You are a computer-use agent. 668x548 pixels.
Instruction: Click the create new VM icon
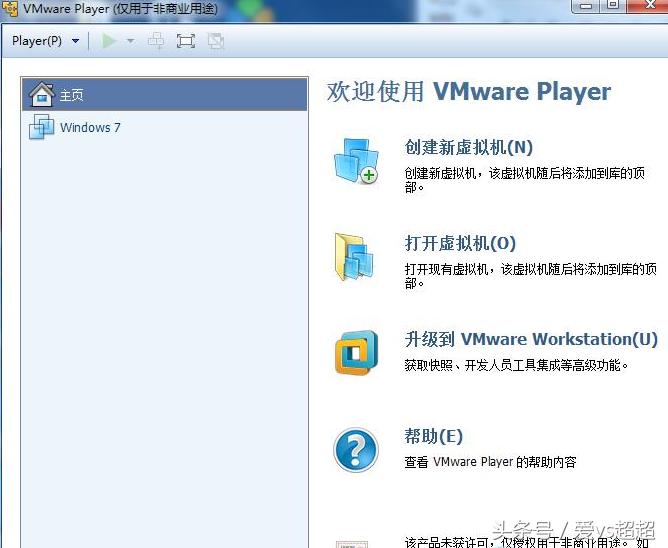point(357,161)
